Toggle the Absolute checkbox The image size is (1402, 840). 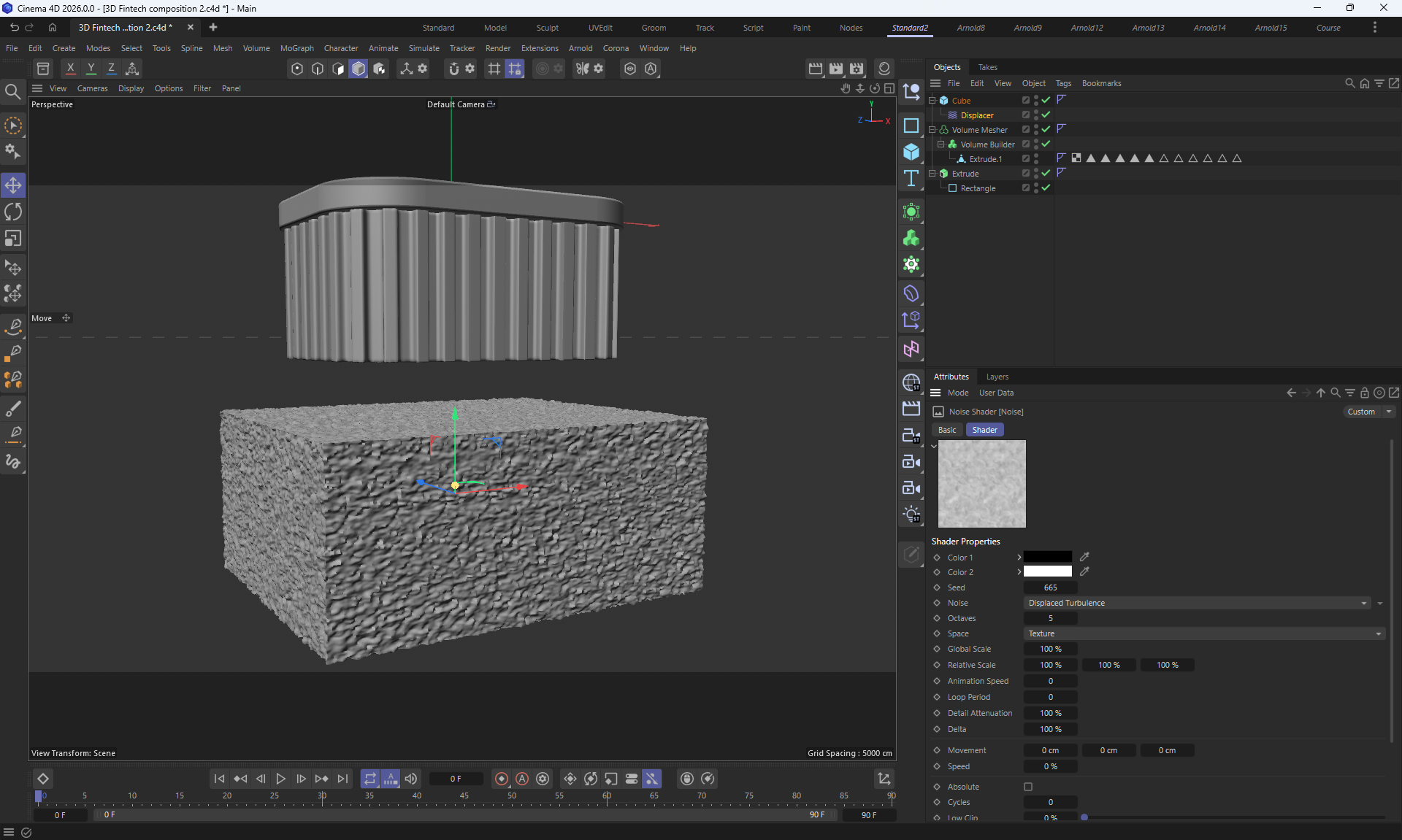pyautogui.click(x=1028, y=787)
